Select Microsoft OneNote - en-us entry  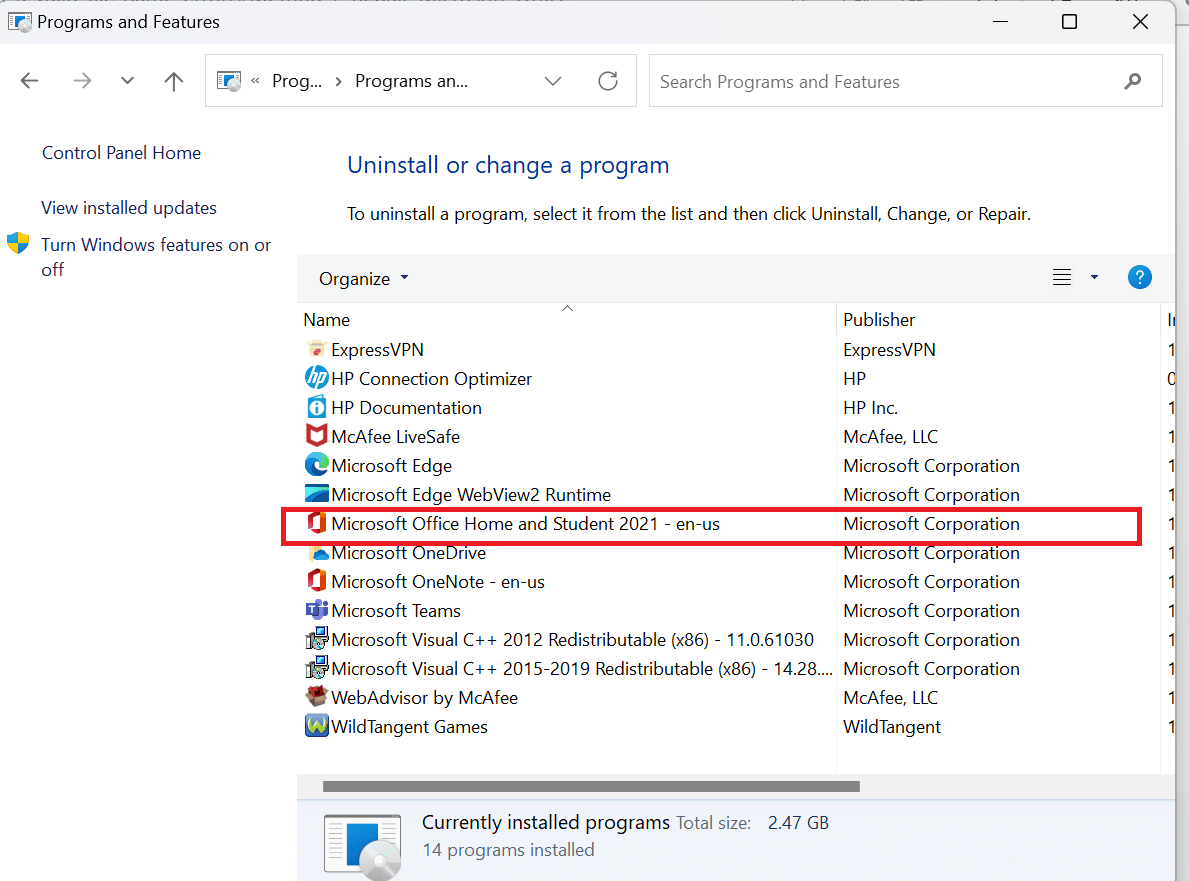[438, 582]
